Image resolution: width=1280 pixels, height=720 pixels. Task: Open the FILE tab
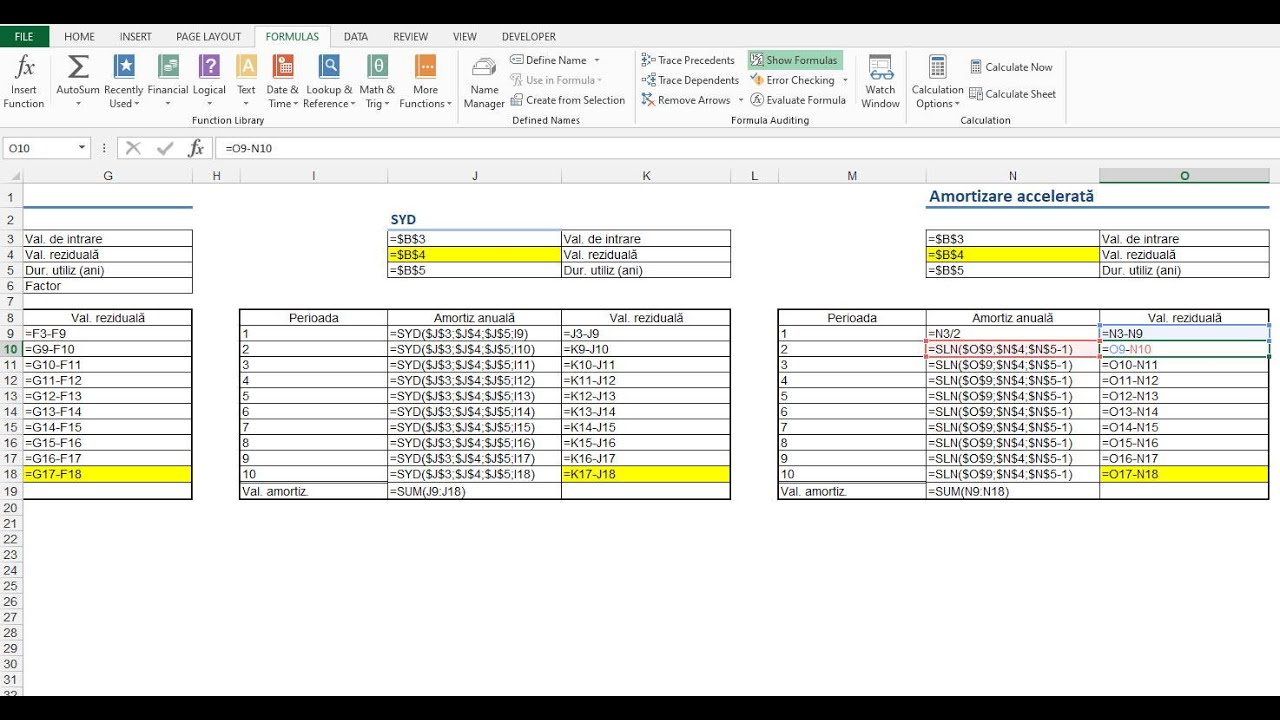24,36
